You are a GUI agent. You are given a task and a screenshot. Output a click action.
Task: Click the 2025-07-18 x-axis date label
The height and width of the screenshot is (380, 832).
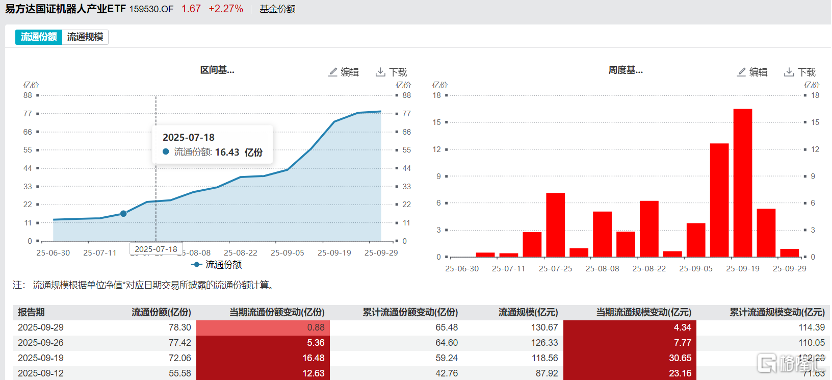[x=156, y=248]
